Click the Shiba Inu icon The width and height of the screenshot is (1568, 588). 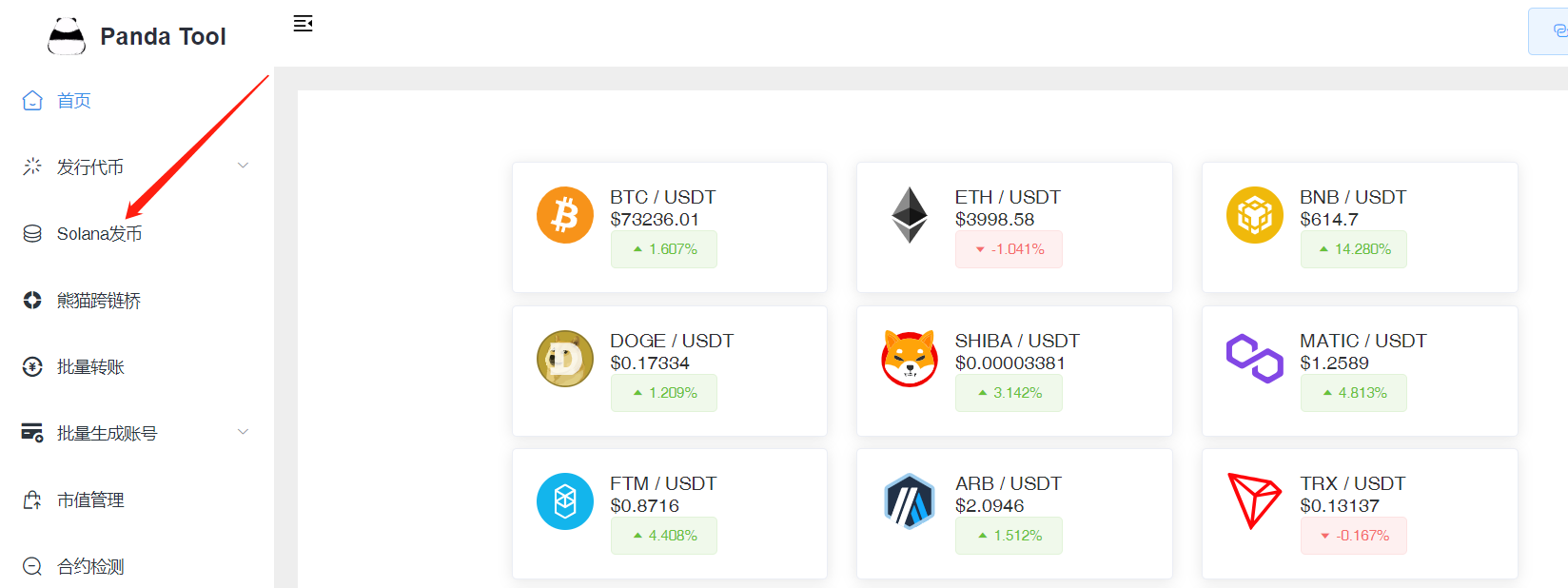tap(910, 359)
